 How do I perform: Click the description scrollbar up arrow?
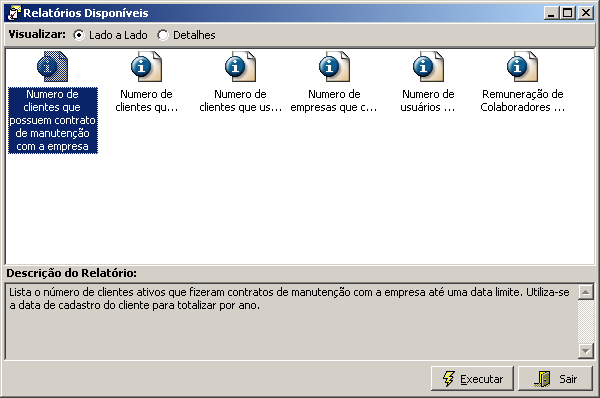585,292
